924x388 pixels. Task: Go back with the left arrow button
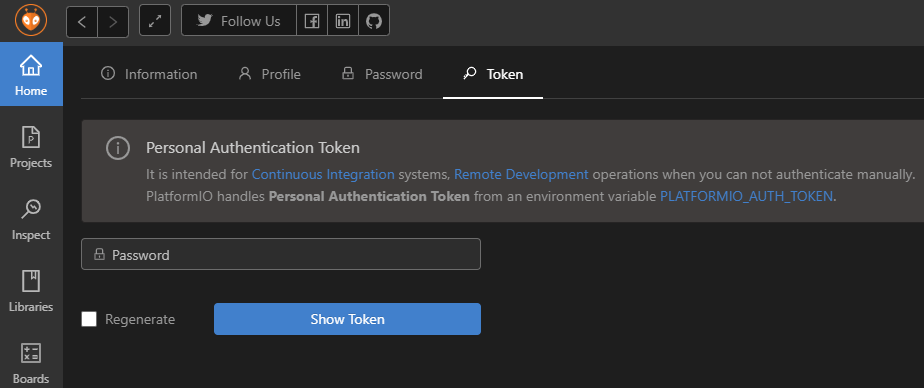click(82, 22)
